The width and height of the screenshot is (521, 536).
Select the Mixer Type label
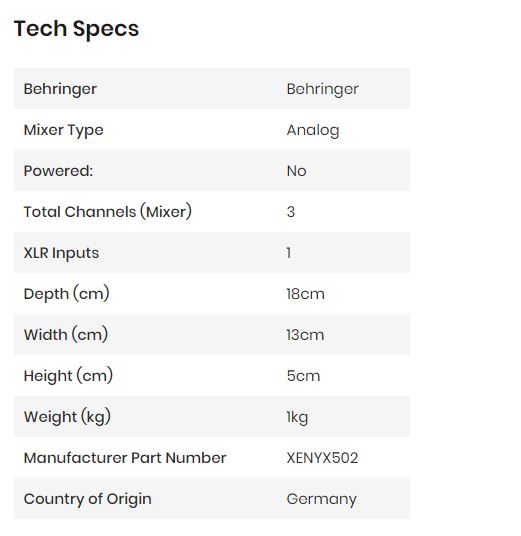tap(64, 130)
